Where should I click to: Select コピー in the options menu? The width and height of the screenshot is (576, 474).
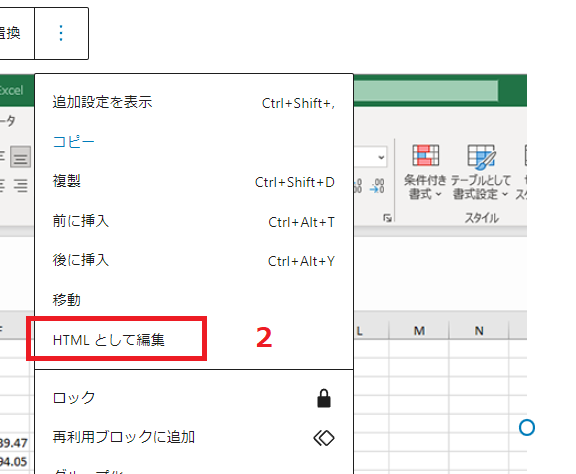pos(194,142)
